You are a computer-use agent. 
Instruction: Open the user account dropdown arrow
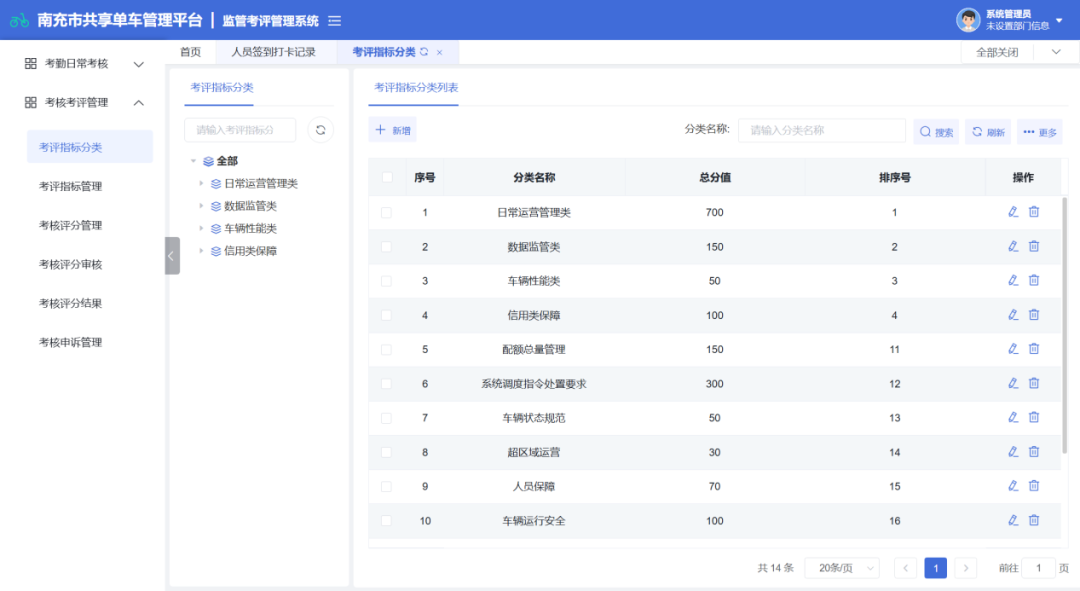pos(1059,21)
